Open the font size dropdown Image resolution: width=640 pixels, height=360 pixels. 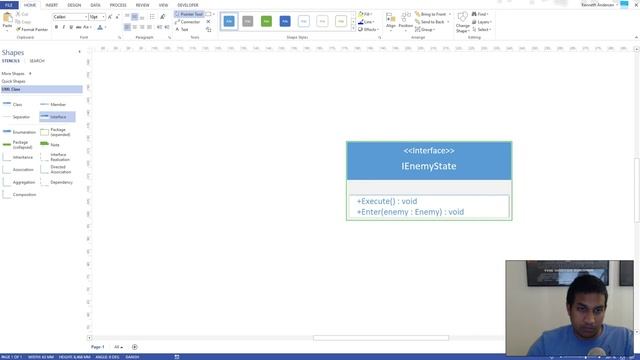tap(103, 17)
